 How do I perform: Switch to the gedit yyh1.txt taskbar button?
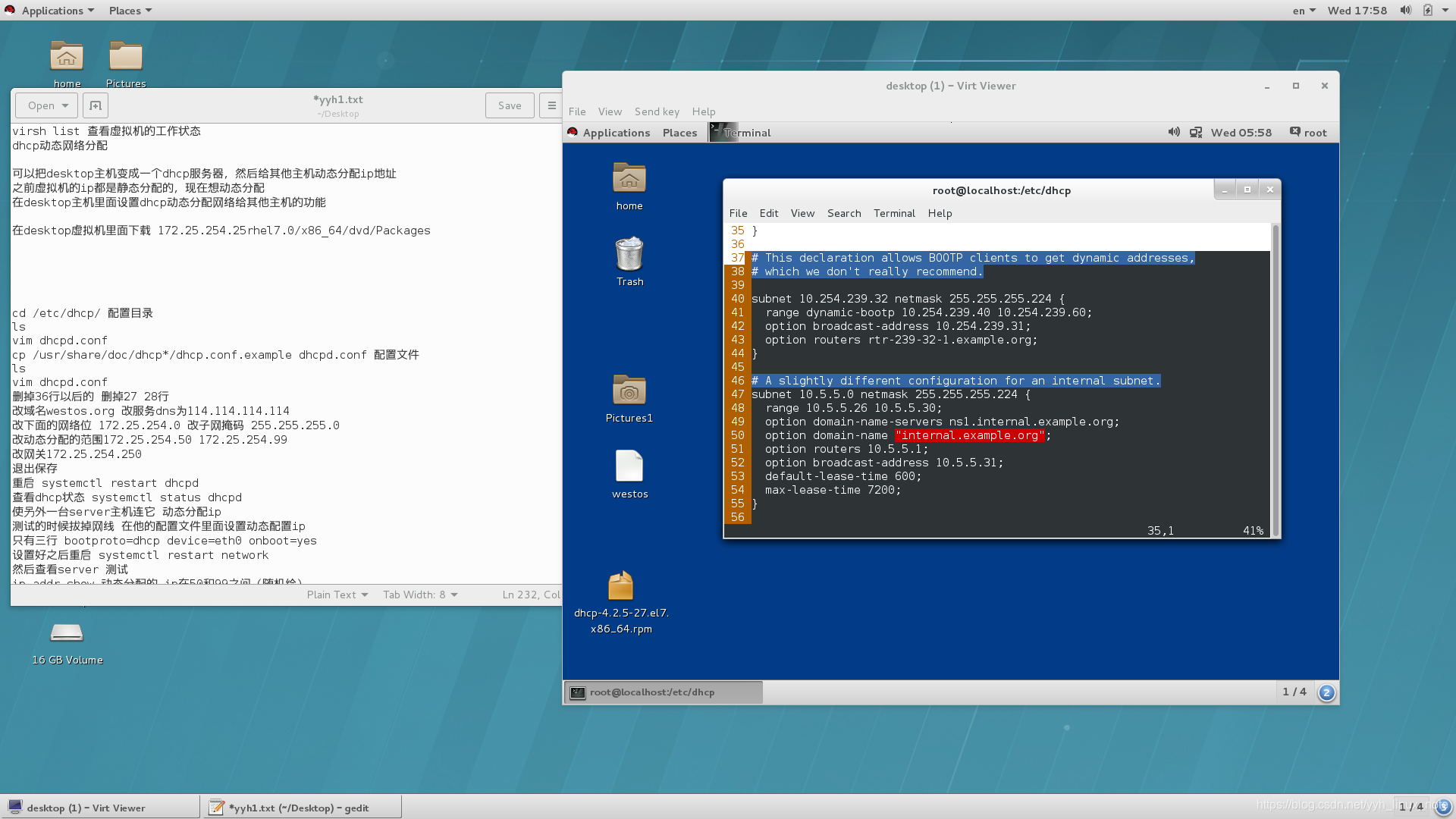(x=301, y=808)
